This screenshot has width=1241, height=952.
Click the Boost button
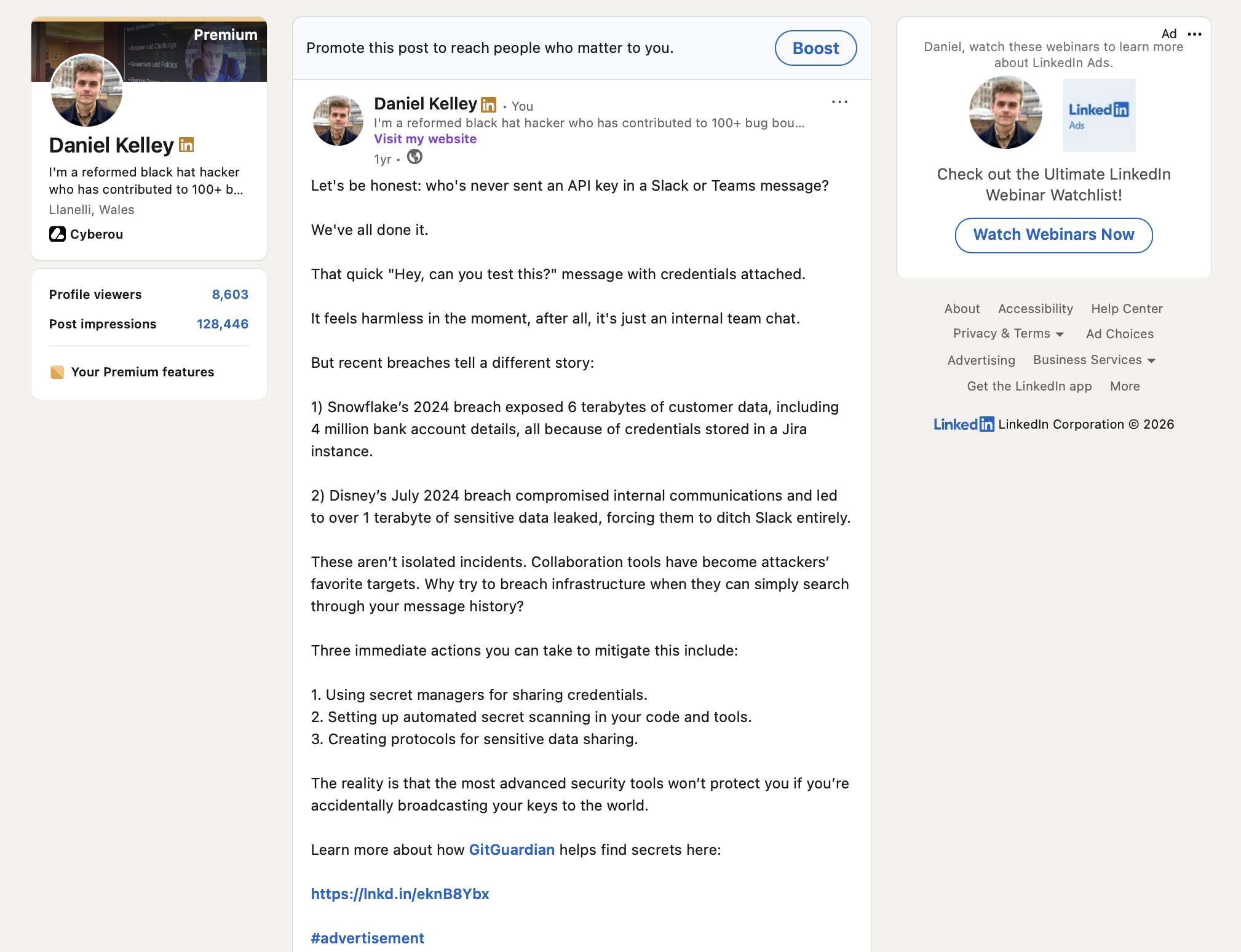[815, 47]
